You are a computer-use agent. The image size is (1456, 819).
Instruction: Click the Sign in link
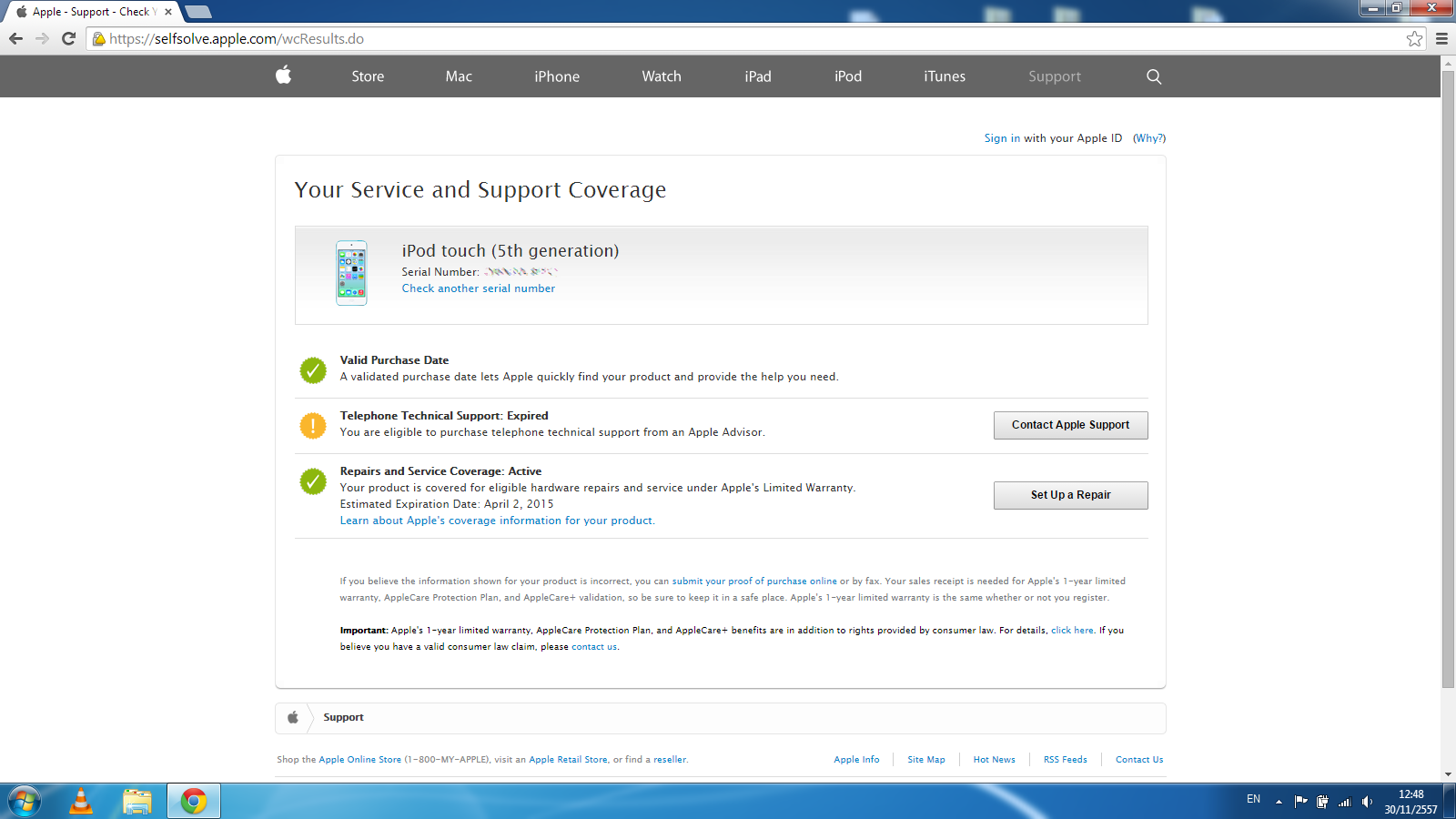tap(1002, 138)
